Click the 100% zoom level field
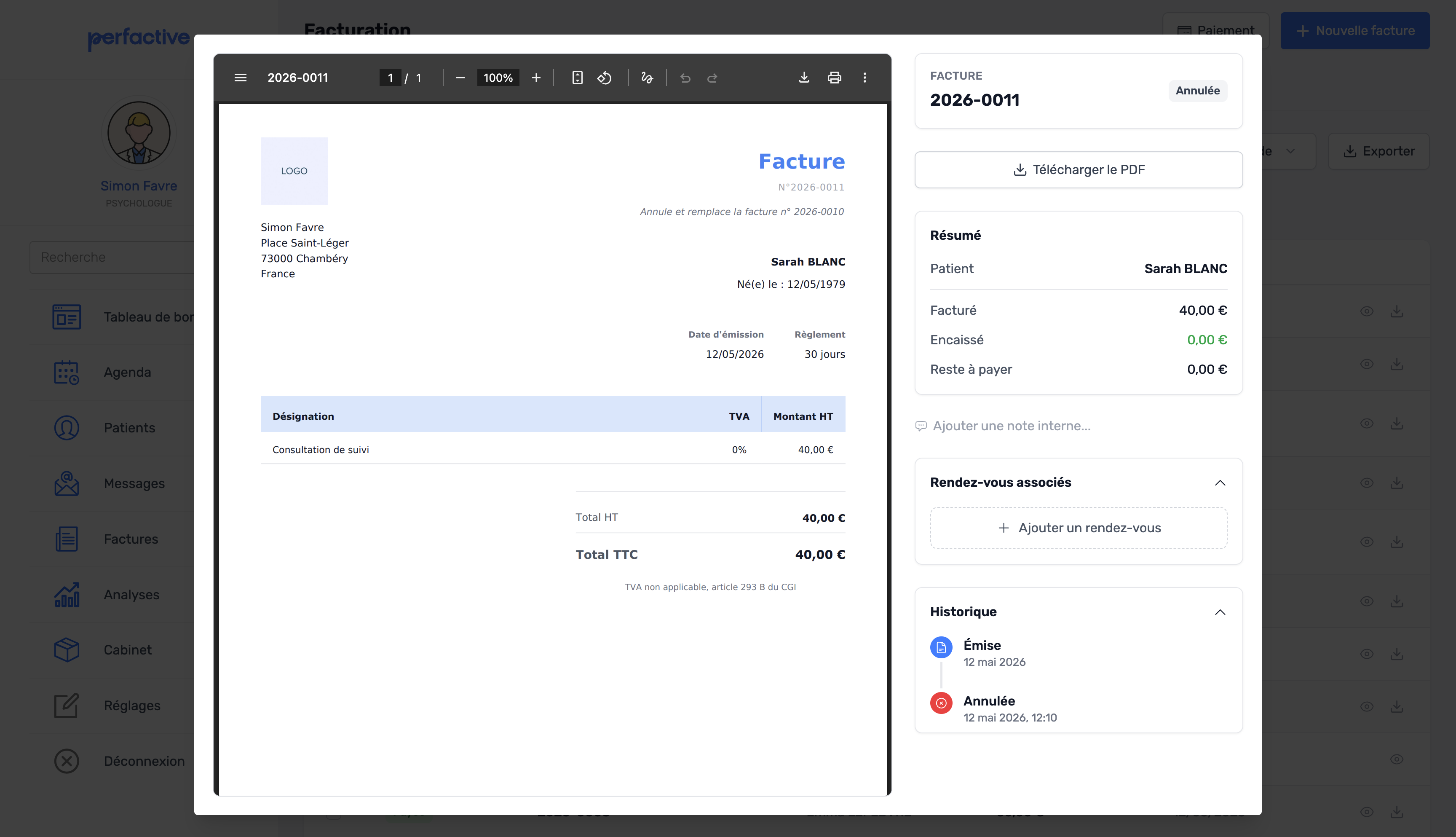Image resolution: width=1456 pixels, height=837 pixels. [498, 78]
